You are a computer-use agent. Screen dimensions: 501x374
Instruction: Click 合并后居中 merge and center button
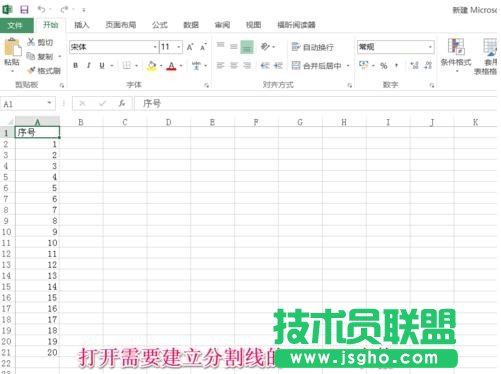(316, 66)
